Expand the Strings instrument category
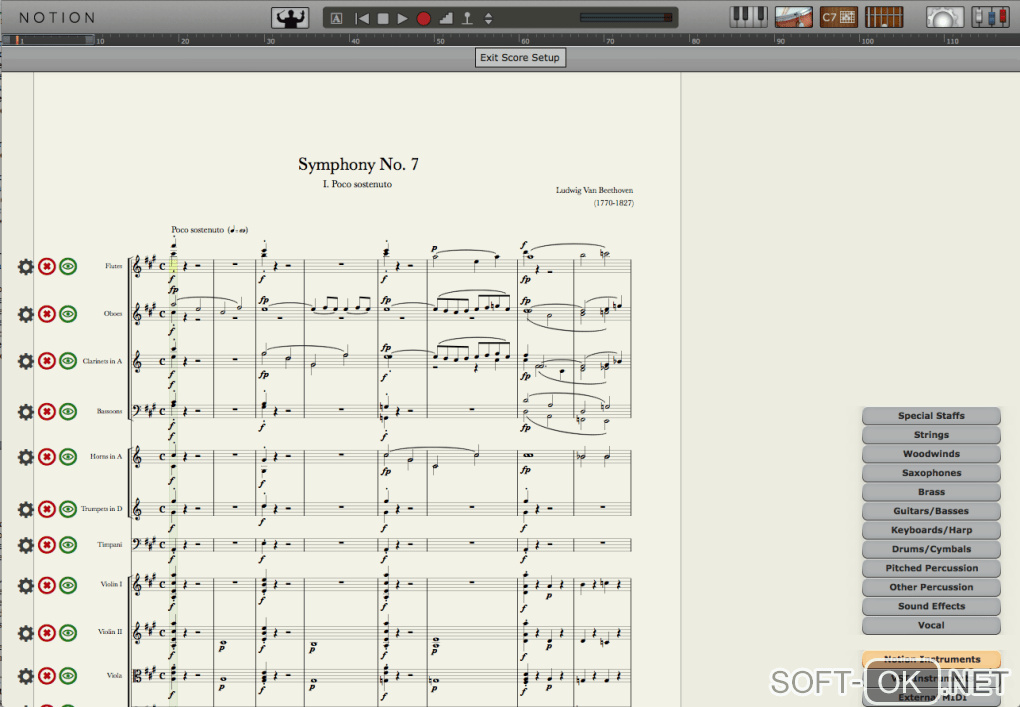1020x707 pixels. click(931, 434)
